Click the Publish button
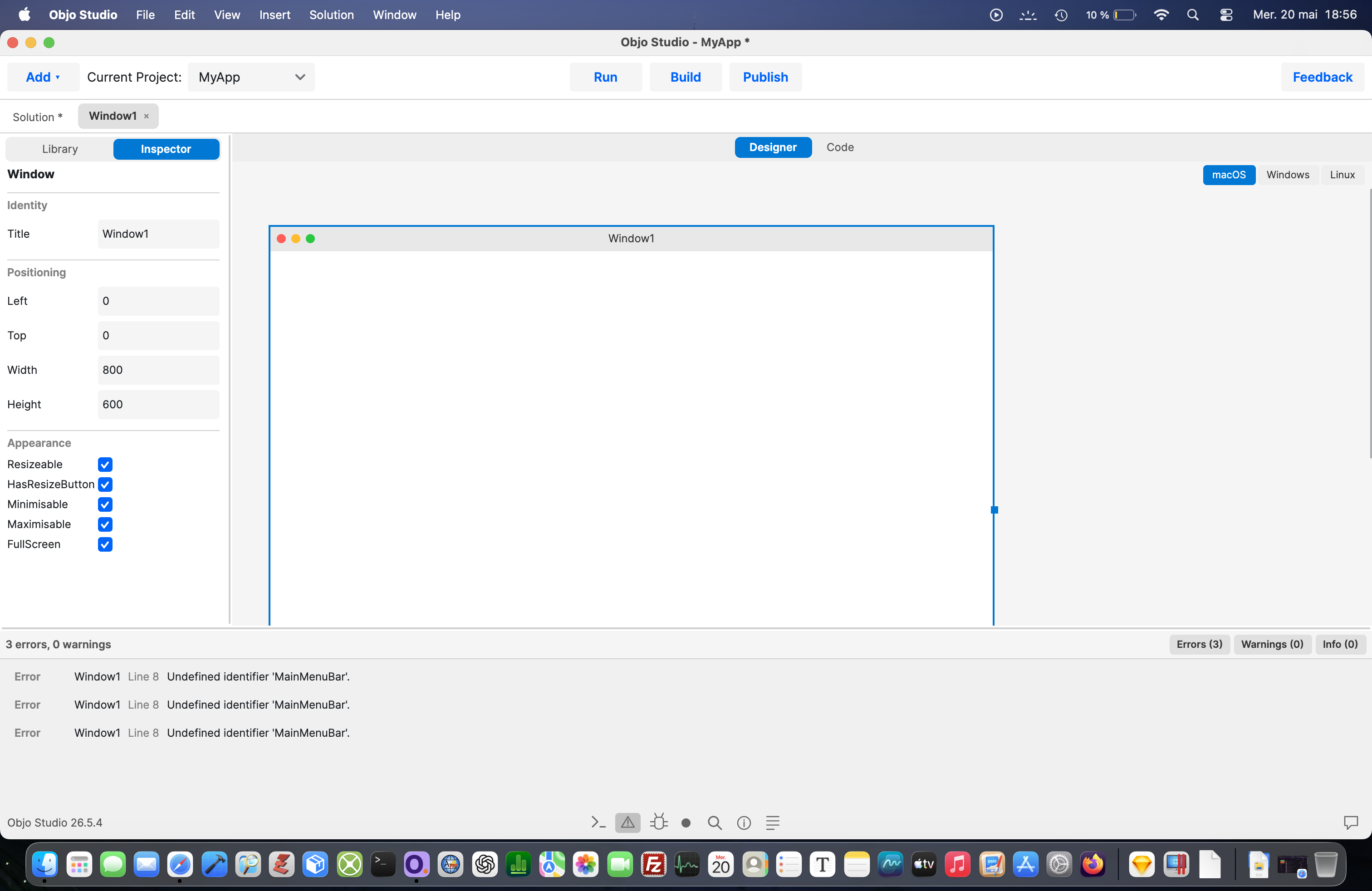This screenshot has width=1372, height=891. (765, 77)
